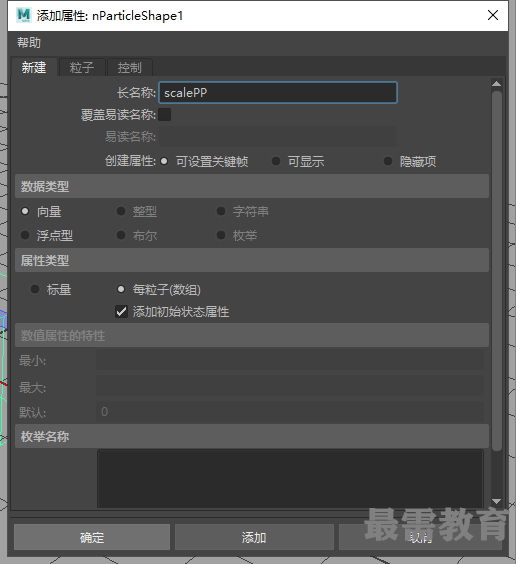Collapse the 属性类型 section header
The image size is (516, 564).
tap(252, 260)
